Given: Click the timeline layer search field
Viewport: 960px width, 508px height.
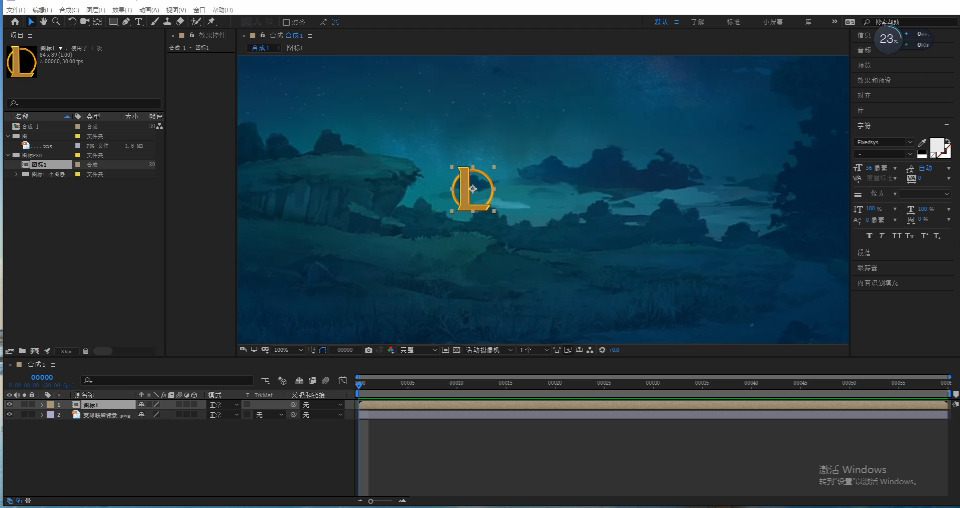Looking at the screenshot, I should point(167,380).
